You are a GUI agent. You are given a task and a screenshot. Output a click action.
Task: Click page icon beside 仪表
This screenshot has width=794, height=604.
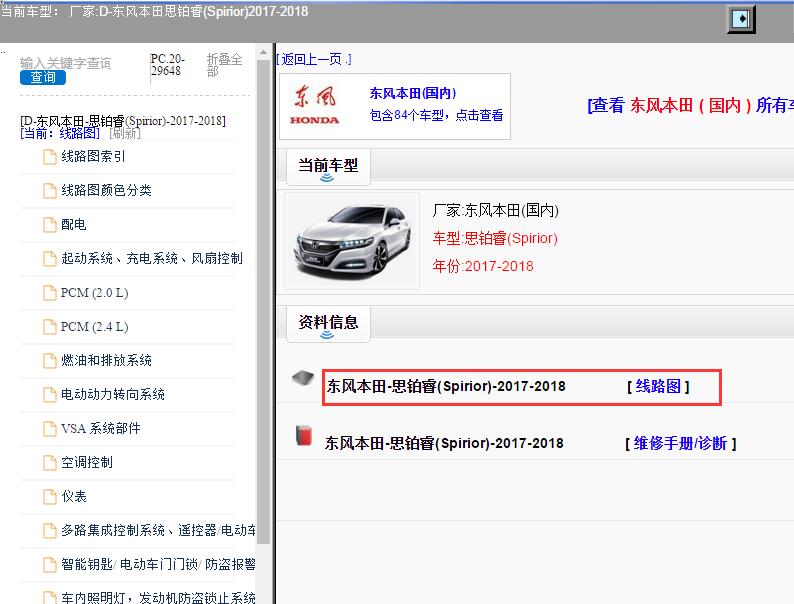tap(50, 497)
